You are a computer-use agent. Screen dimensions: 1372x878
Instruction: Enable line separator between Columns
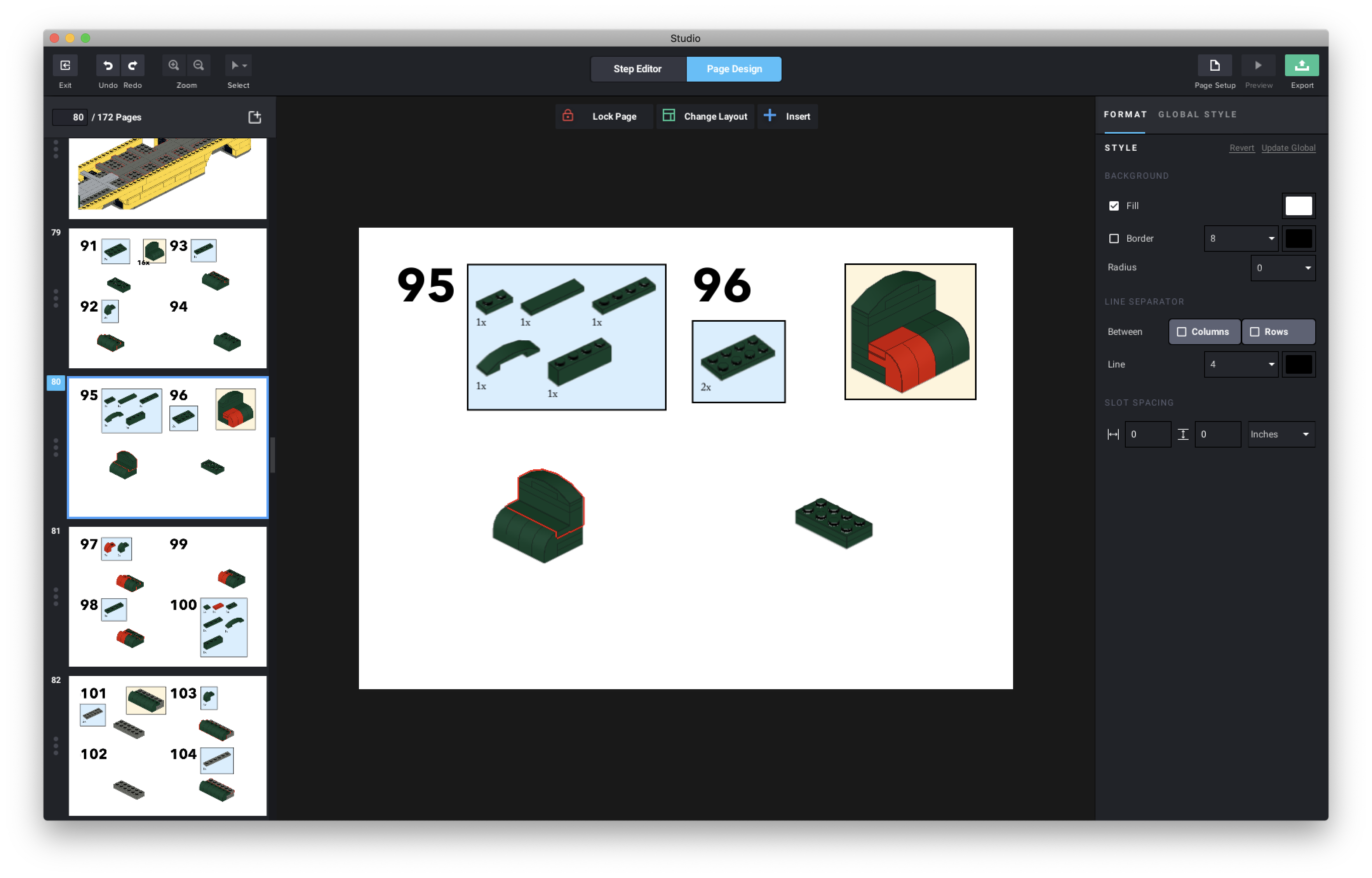[1205, 332]
